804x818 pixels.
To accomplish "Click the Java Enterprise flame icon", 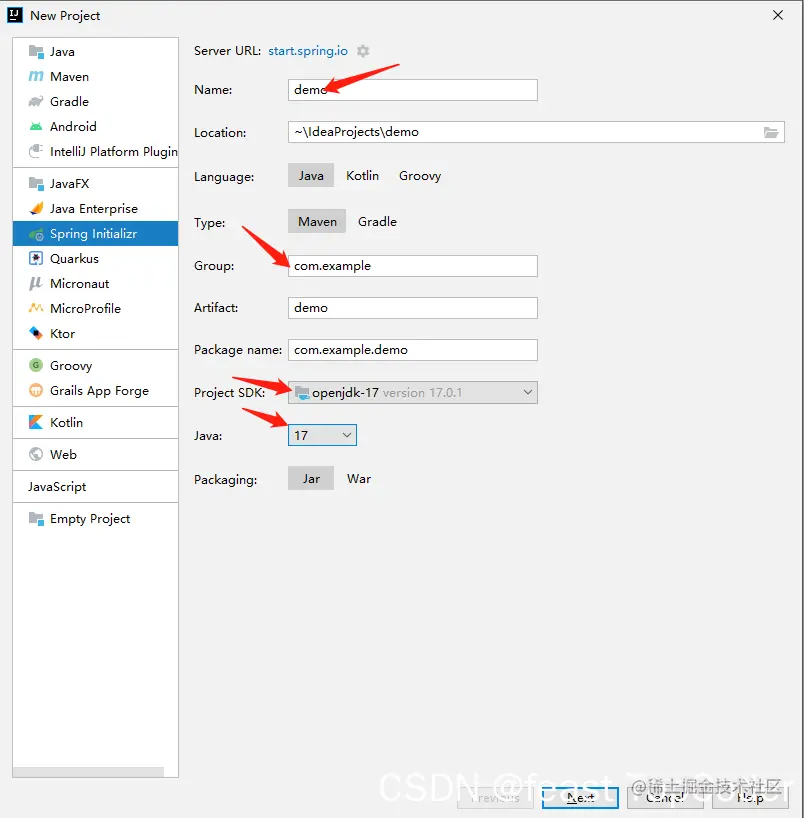I will pos(36,209).
